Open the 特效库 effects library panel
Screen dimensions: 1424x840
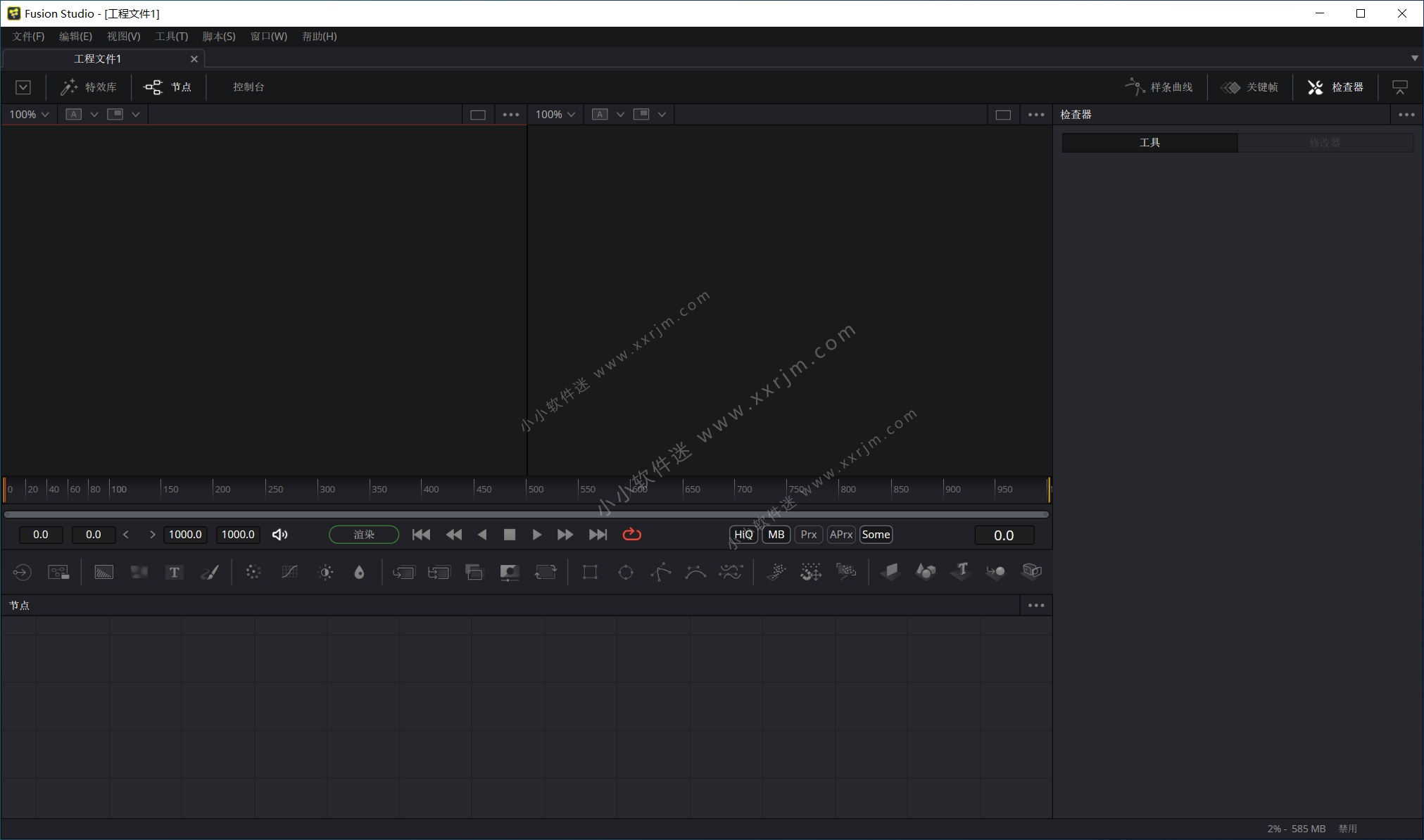point(89,87)
